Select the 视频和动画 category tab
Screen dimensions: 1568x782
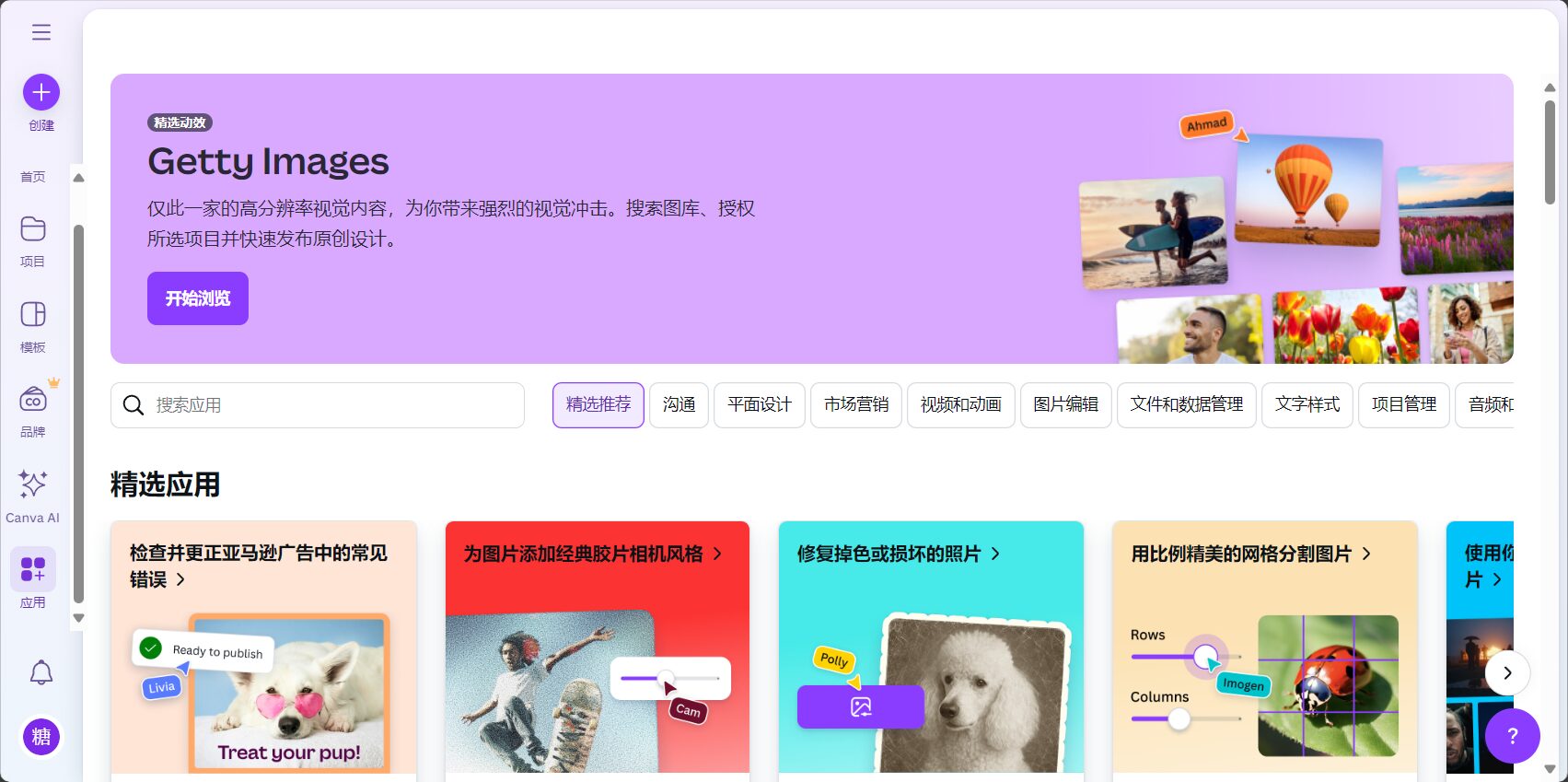961,405
